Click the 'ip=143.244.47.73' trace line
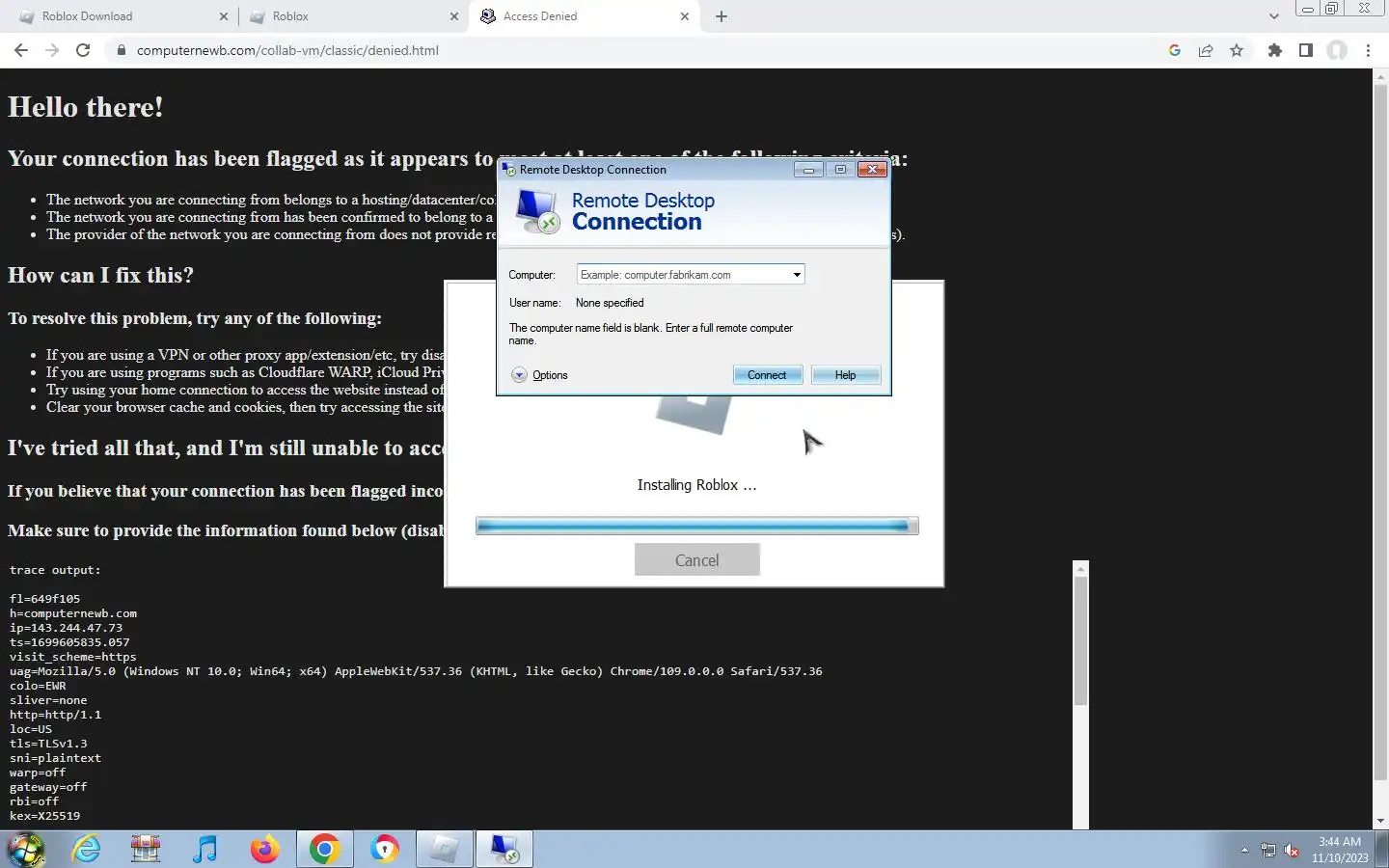Image resolution: width=1389 pixels, height=868 pixels. point(67,628)
